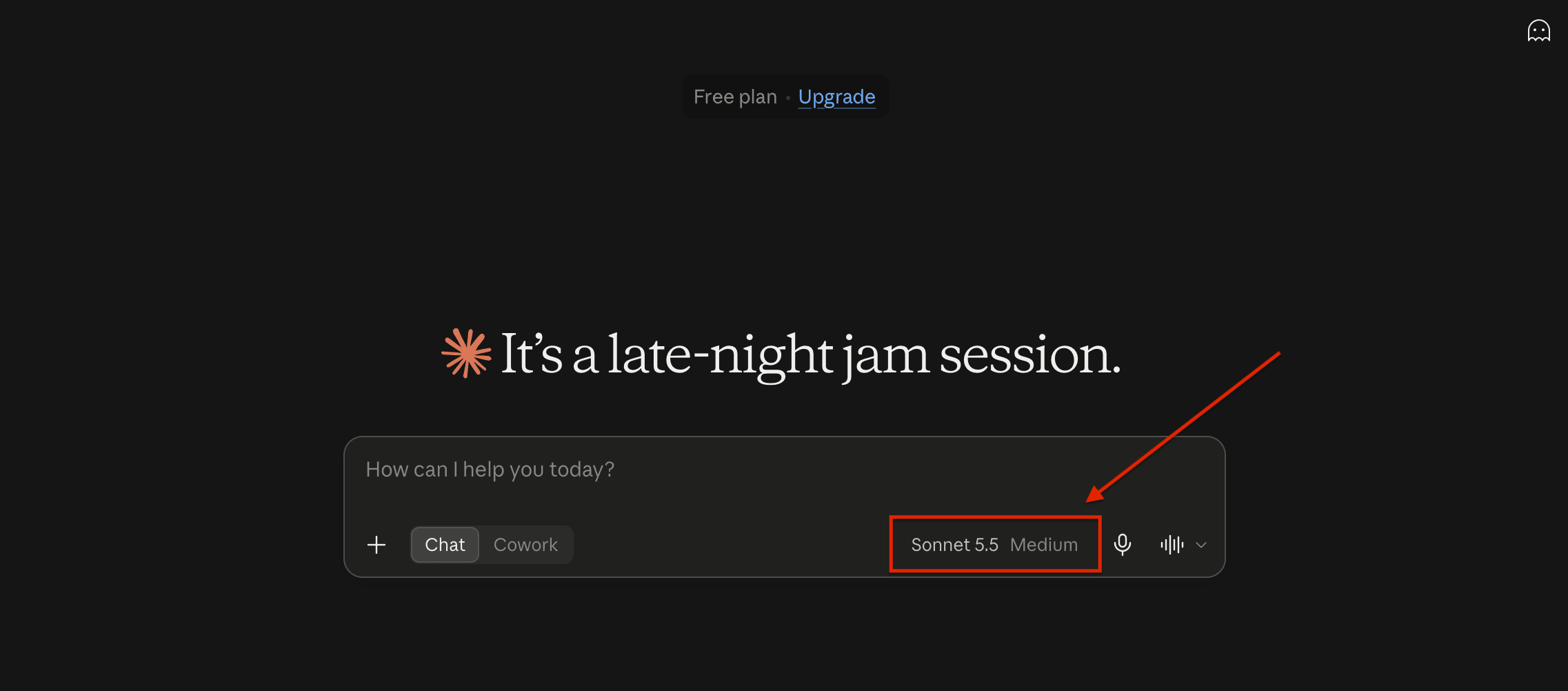Click the red-outlined model picker box
This screenshot has width=1568, height=691.
(995, 544)
